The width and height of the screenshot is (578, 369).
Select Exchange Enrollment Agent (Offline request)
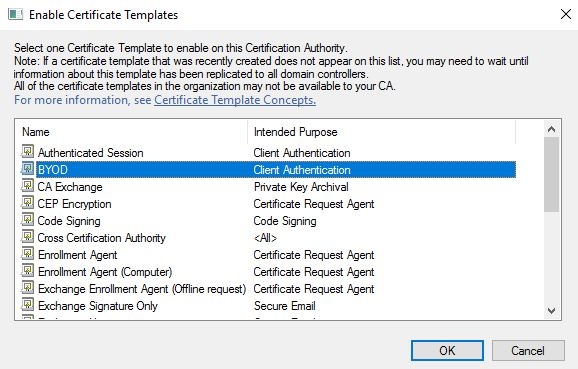tap(268, 289)
